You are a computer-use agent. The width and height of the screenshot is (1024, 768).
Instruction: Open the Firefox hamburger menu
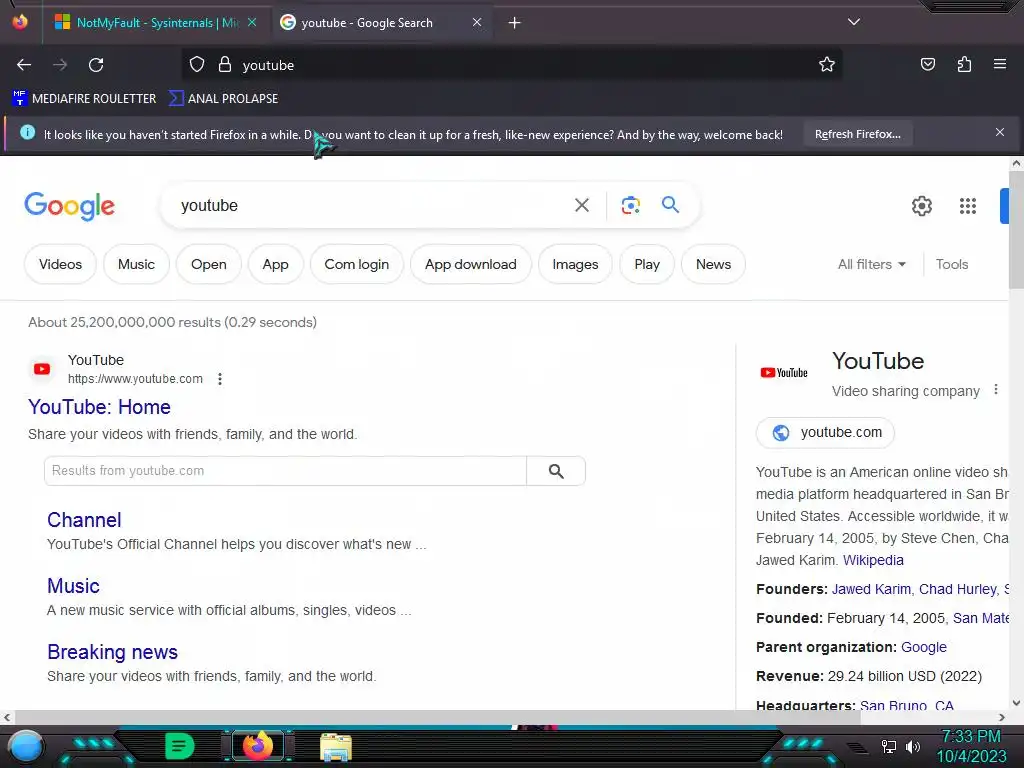tap(999, 64)
